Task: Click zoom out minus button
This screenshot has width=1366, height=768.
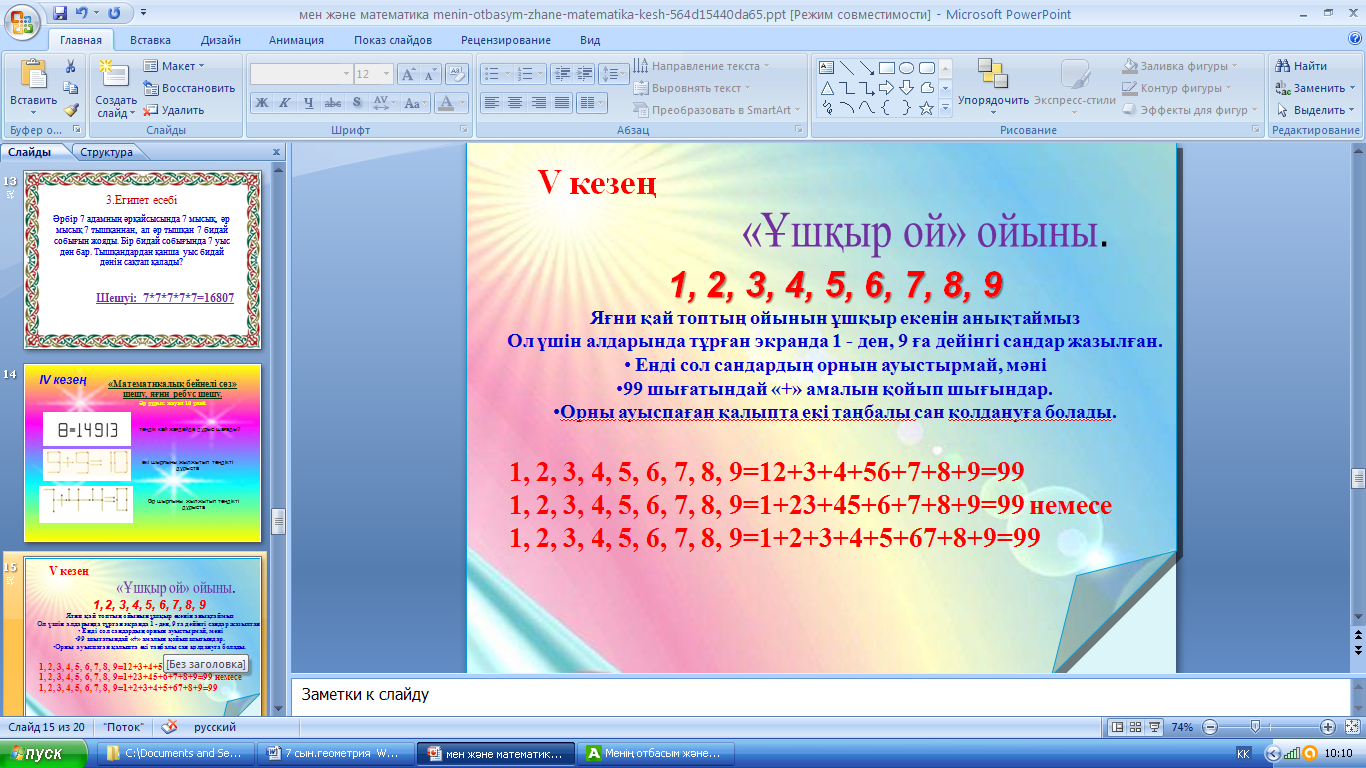Action: [x=1211, y=727]
